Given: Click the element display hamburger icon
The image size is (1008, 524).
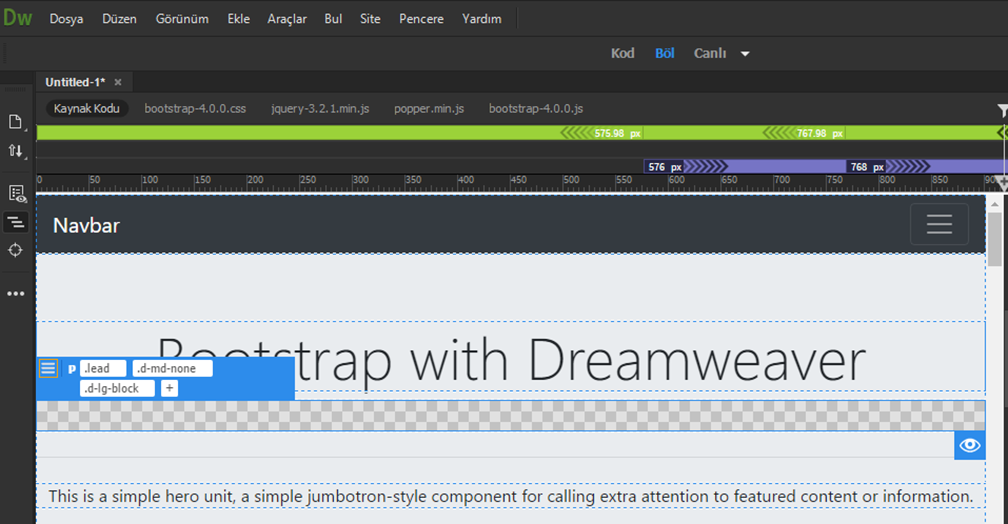Looking at the screenshot, I should [x=48, y=368].
